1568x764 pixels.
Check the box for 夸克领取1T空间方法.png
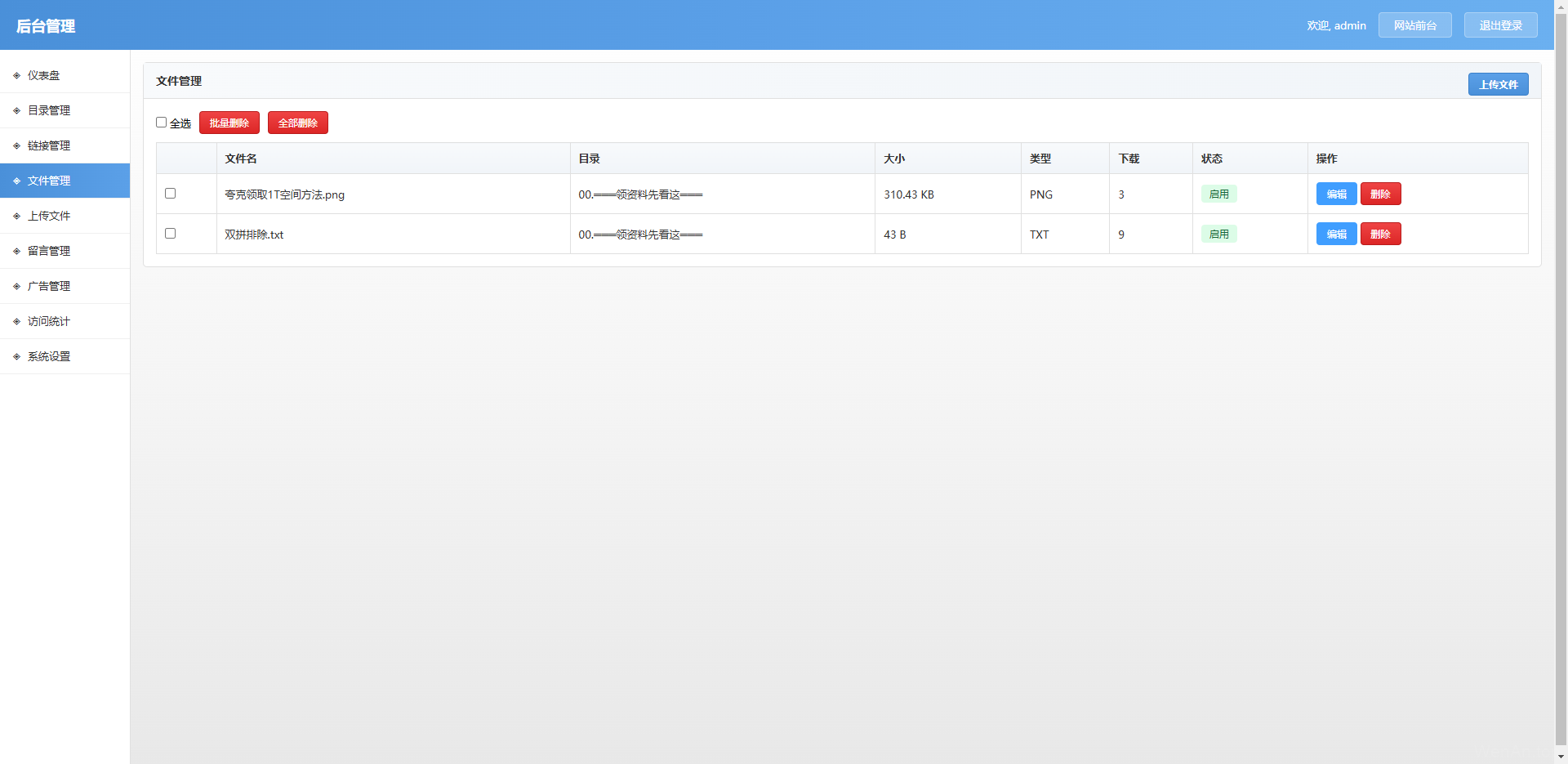pyautogui.click(x=171, y=194)
